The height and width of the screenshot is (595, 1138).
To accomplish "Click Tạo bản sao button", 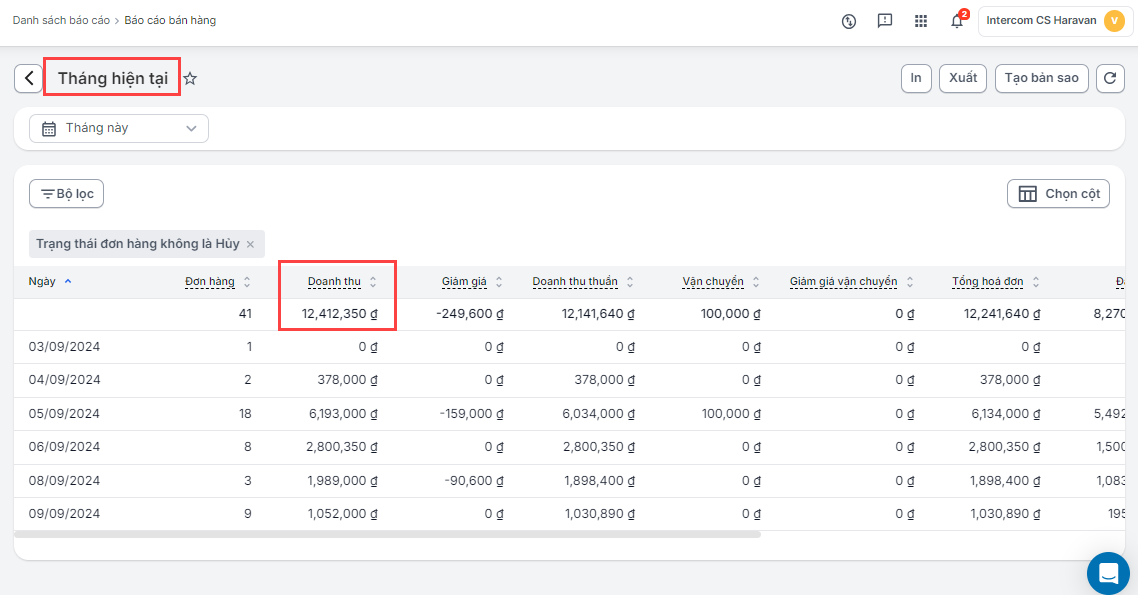I will pos(1041,78).
